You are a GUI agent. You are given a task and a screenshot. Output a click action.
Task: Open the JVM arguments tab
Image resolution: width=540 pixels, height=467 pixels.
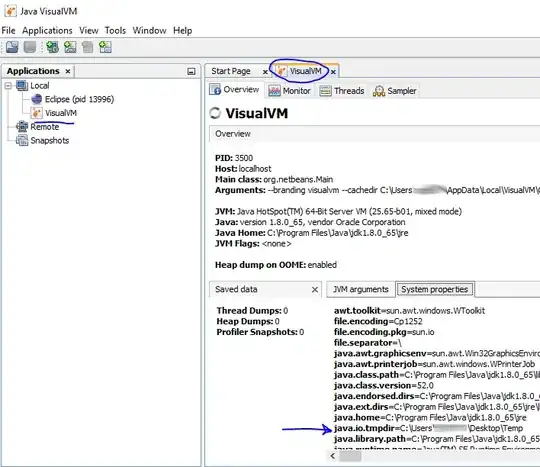coord(361,289)
